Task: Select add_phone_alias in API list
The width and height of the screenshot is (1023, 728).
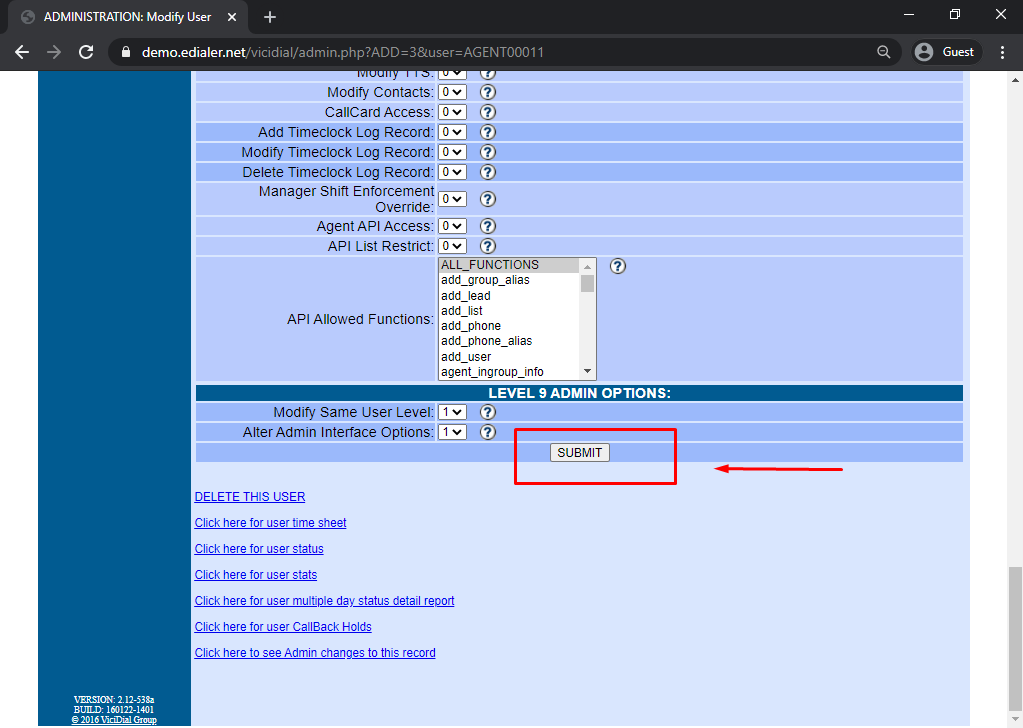Action: coord(509,341)
